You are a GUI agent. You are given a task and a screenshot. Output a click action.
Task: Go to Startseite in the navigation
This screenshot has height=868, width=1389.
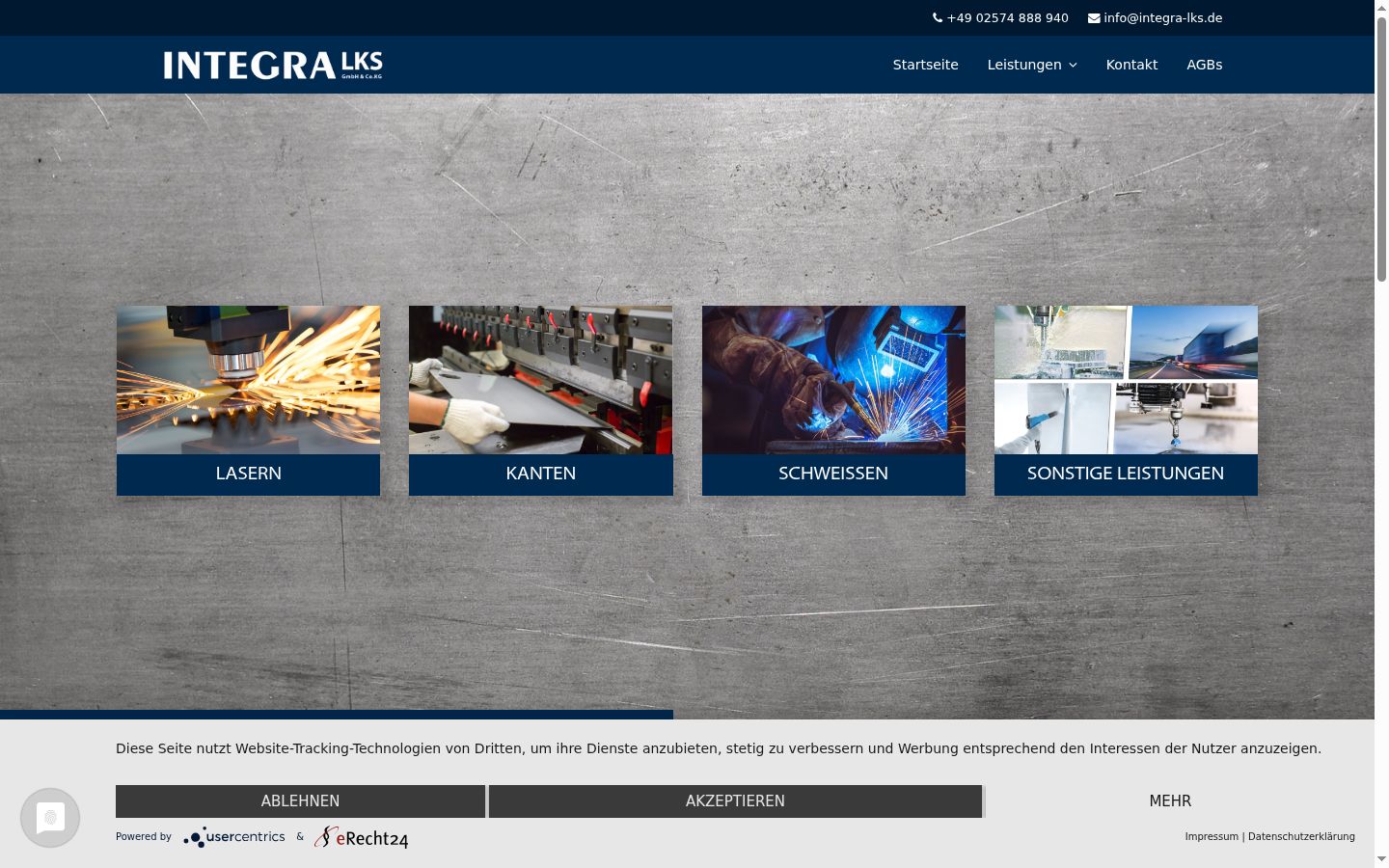926,65
